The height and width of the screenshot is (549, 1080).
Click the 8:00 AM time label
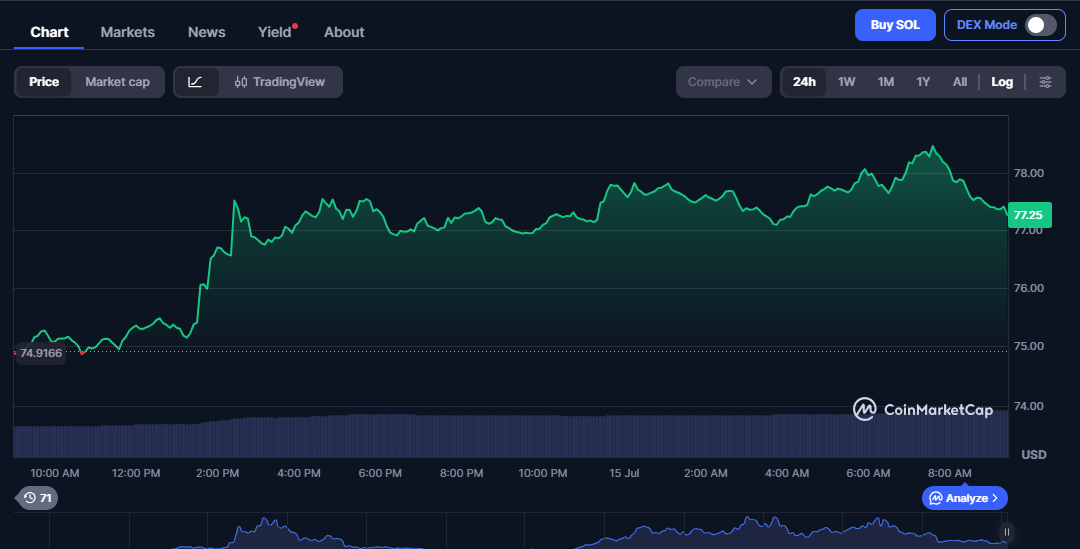coord(950,473)
